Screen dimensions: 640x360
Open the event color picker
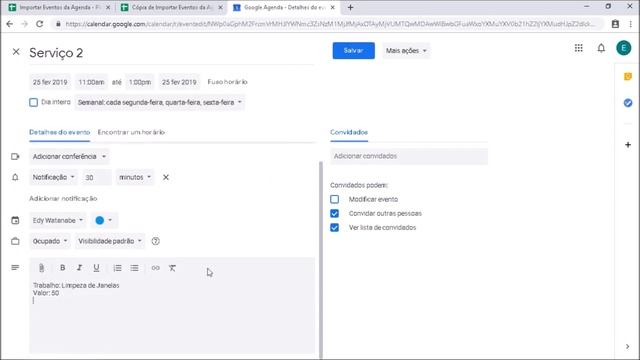(104, 220)
